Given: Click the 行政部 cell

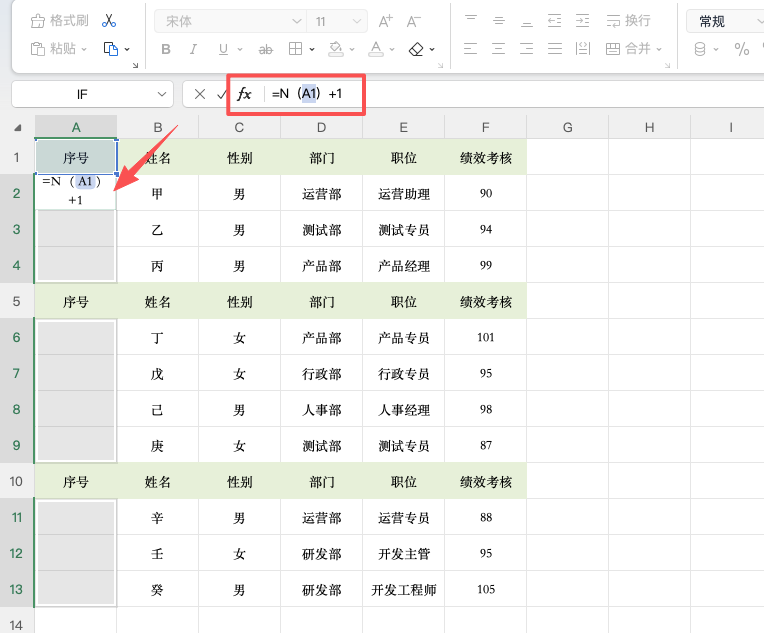Looking at the screenshot, I should pyautogui.click(x=322, y=373).
